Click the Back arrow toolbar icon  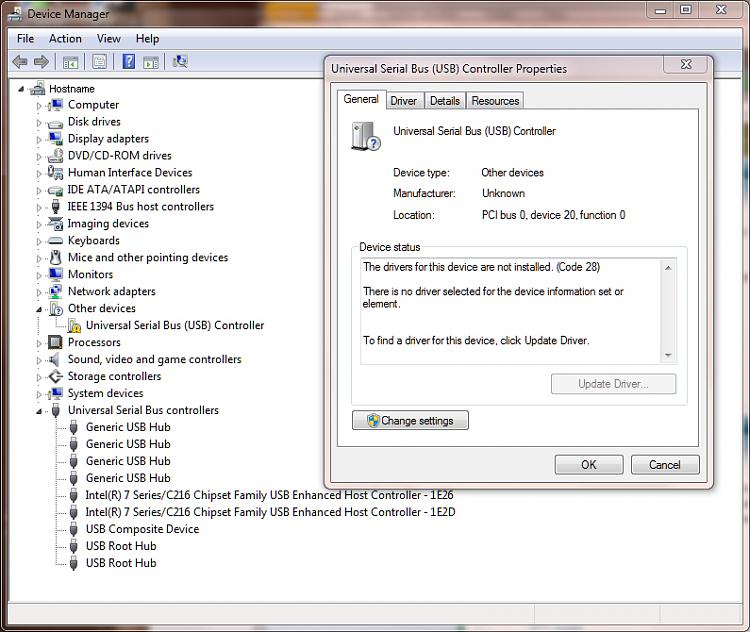coord(20,62)
